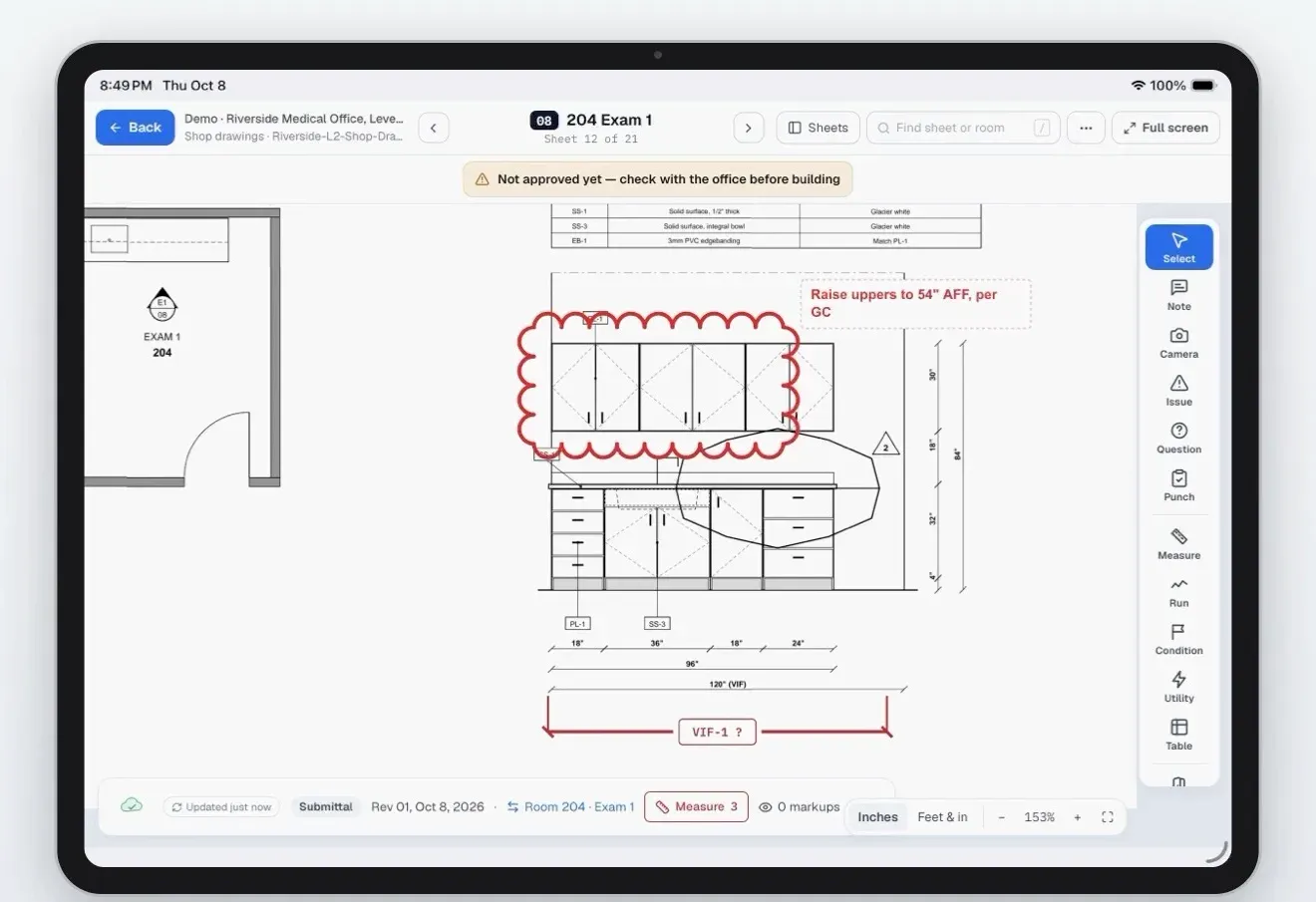Click the Not approved yet warning banner
Image resolution: width=1316 pixels, height=902 pixels.
click(x=658, y=179)
